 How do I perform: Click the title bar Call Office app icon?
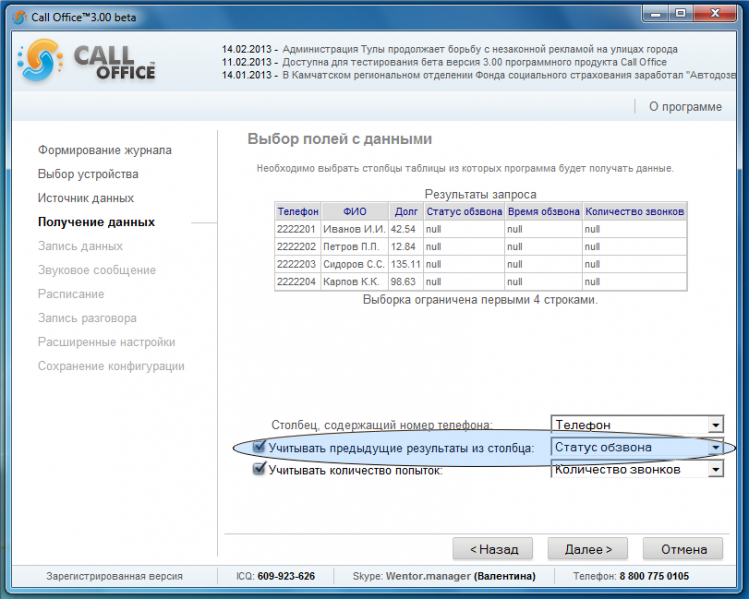coord(20,17)
